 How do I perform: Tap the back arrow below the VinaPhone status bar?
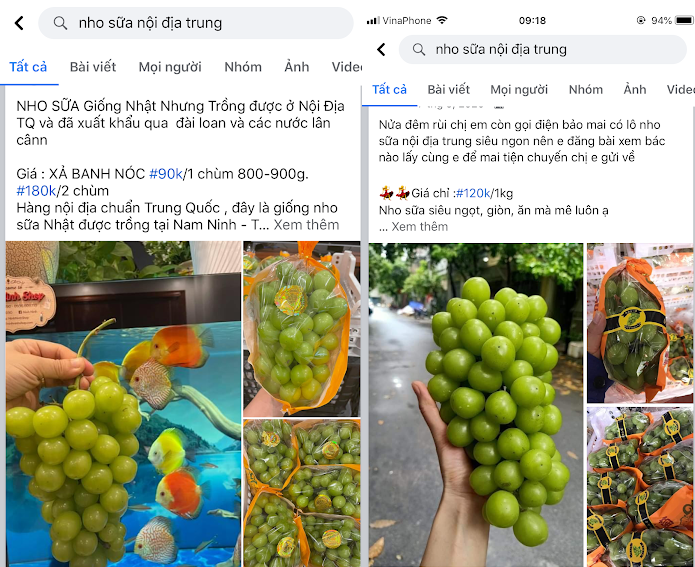(x=381, y=50)
